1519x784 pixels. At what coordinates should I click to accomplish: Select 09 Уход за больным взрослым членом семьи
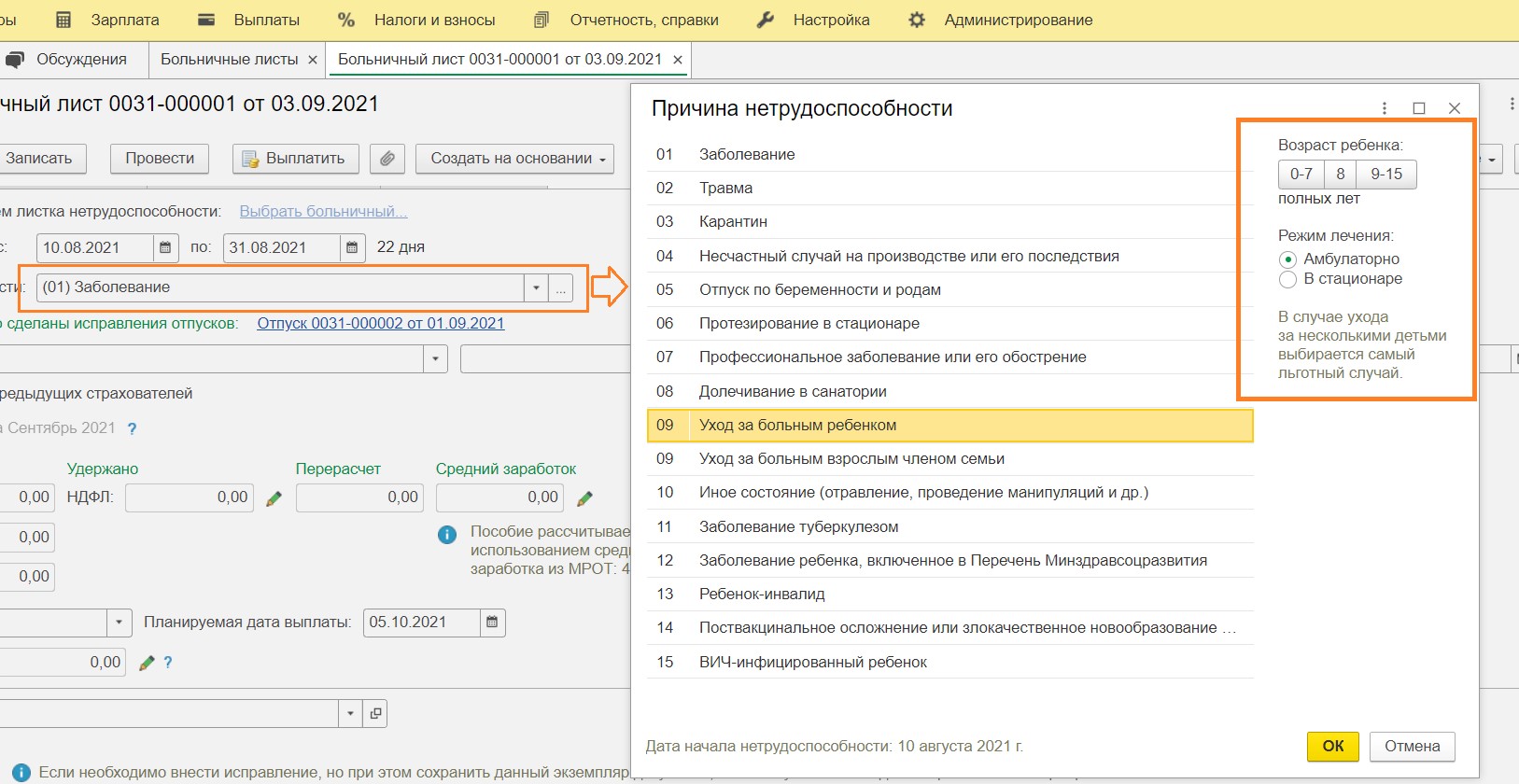[x=949, y=458]
